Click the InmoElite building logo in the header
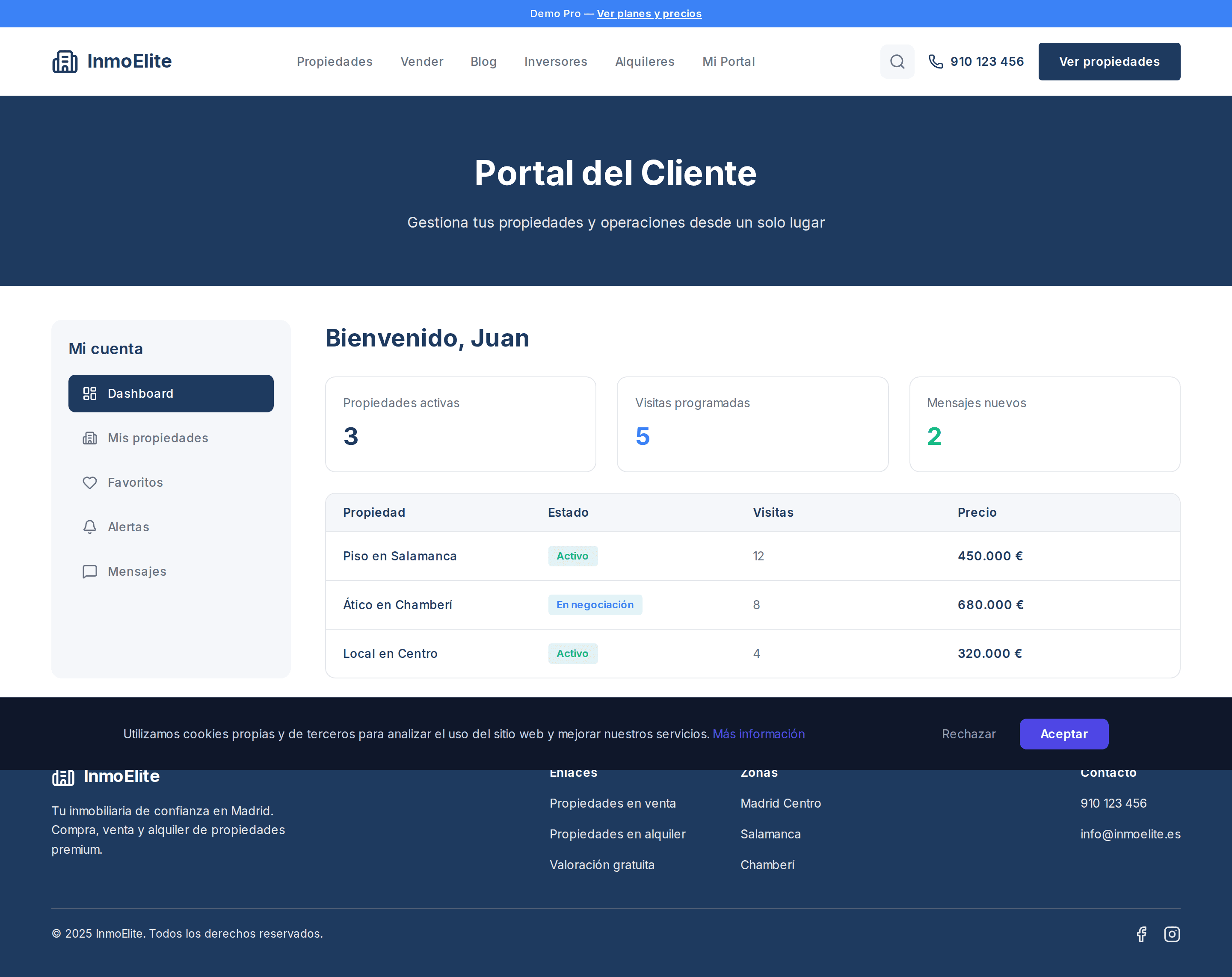This screenshot has width=1232, height=977. [65, 61]
